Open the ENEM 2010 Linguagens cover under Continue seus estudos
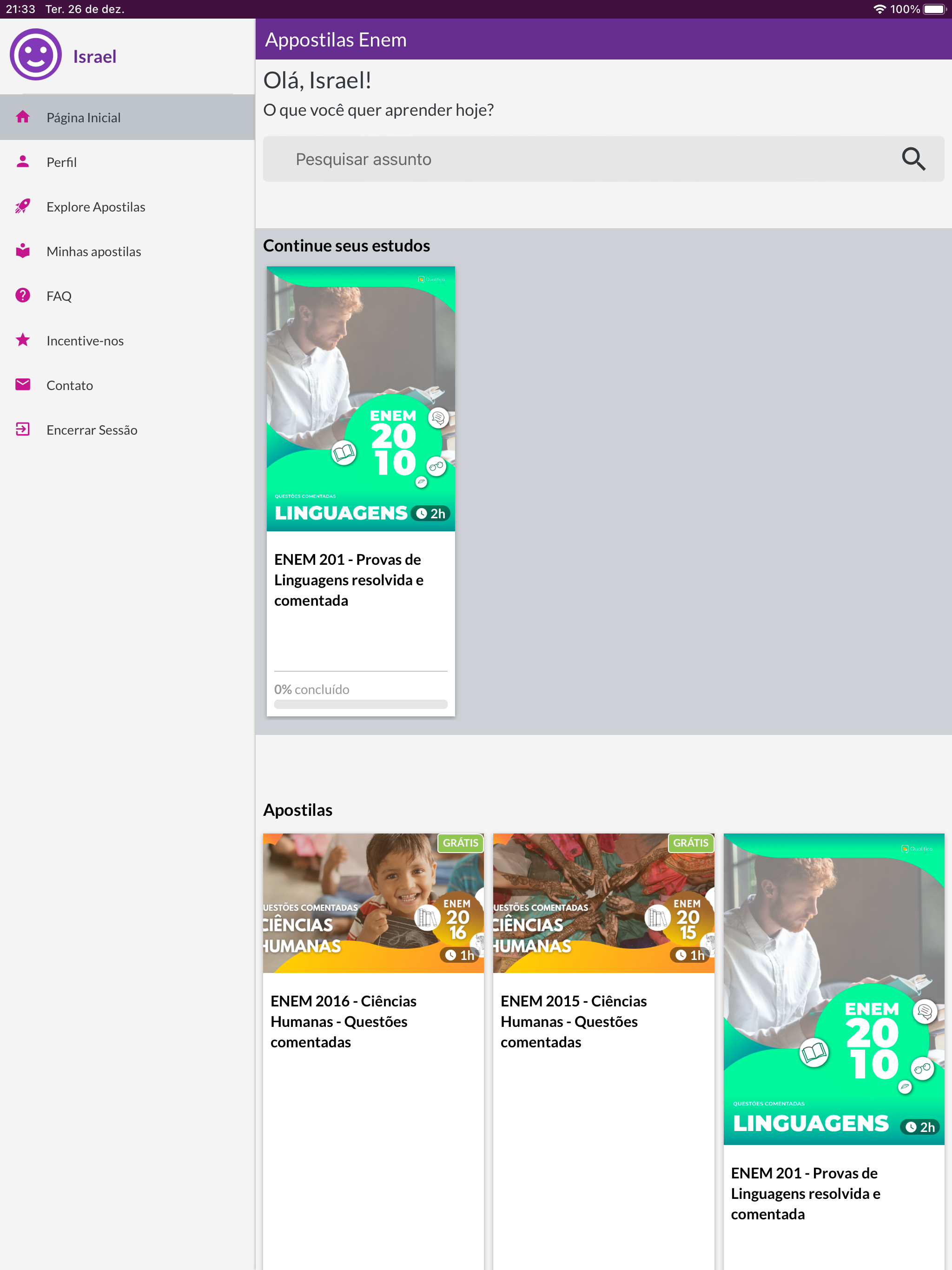Viewport: 952px width, 1270px height. pyautogui.click(x=361, y=398)
